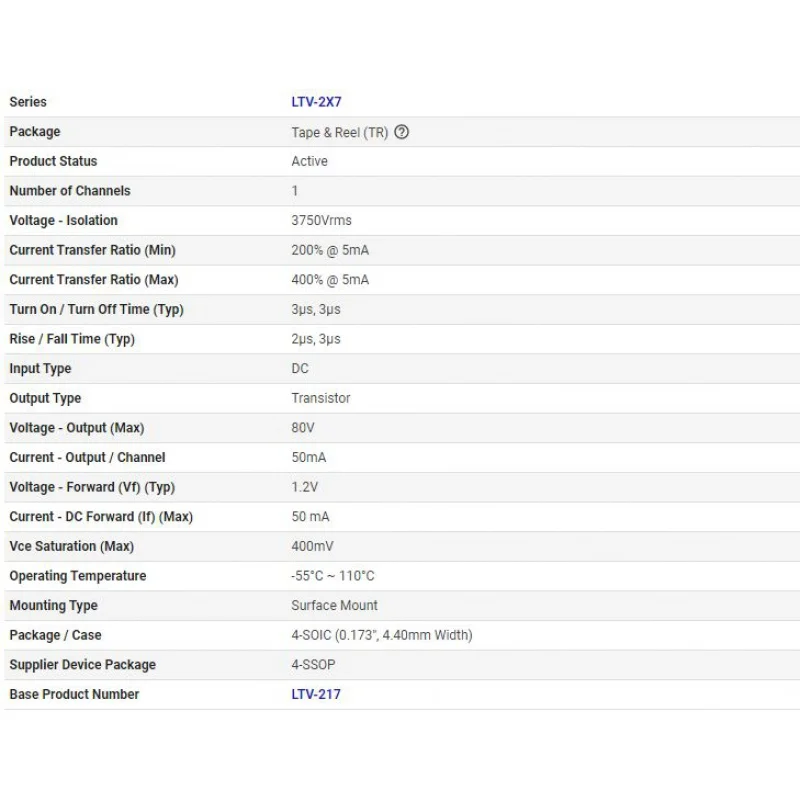Select the '4-SSOP' supplier package value

[x=313, y=664]
